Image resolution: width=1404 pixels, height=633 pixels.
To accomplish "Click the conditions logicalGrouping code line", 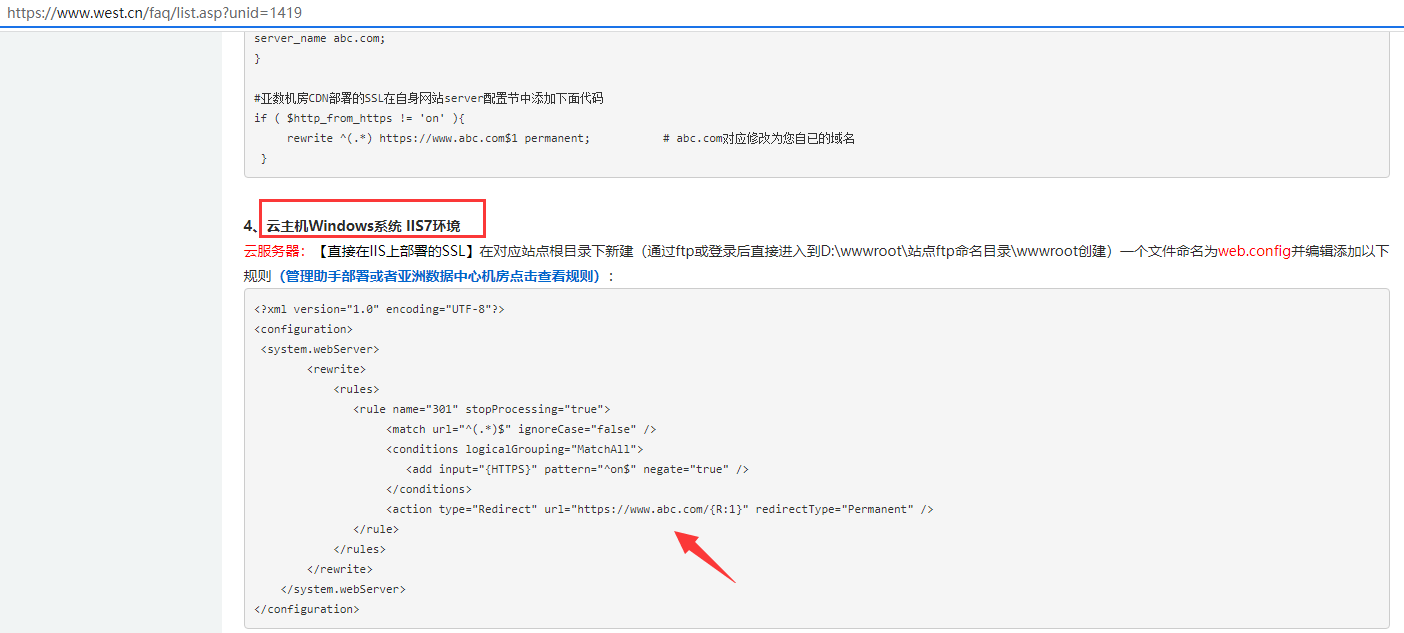I will [x=514, y=449].
